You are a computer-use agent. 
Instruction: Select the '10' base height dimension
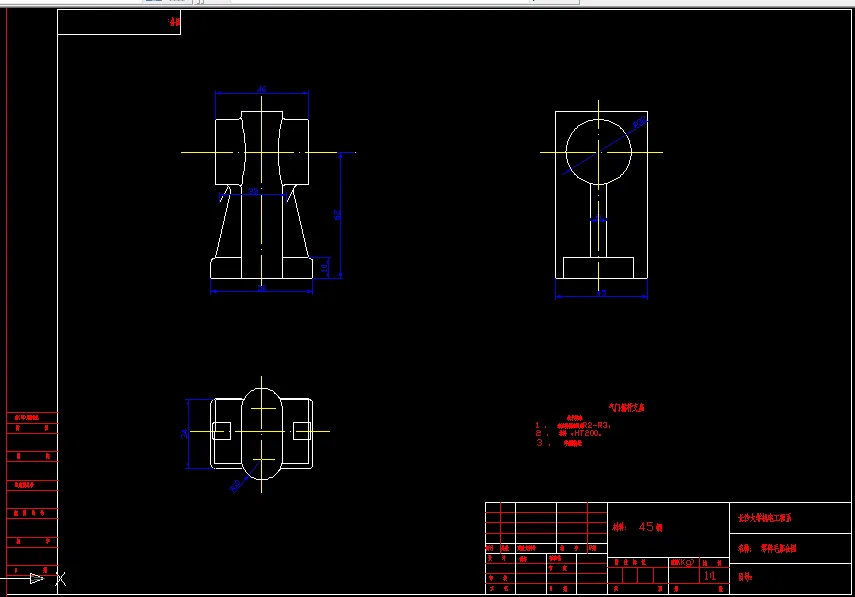pyautogui.click(x=324, y=268)
